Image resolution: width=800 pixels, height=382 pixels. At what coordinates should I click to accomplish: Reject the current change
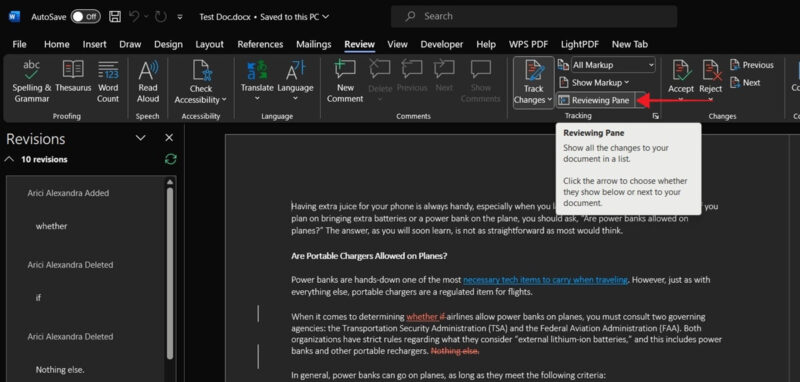(x=711, y=76)
